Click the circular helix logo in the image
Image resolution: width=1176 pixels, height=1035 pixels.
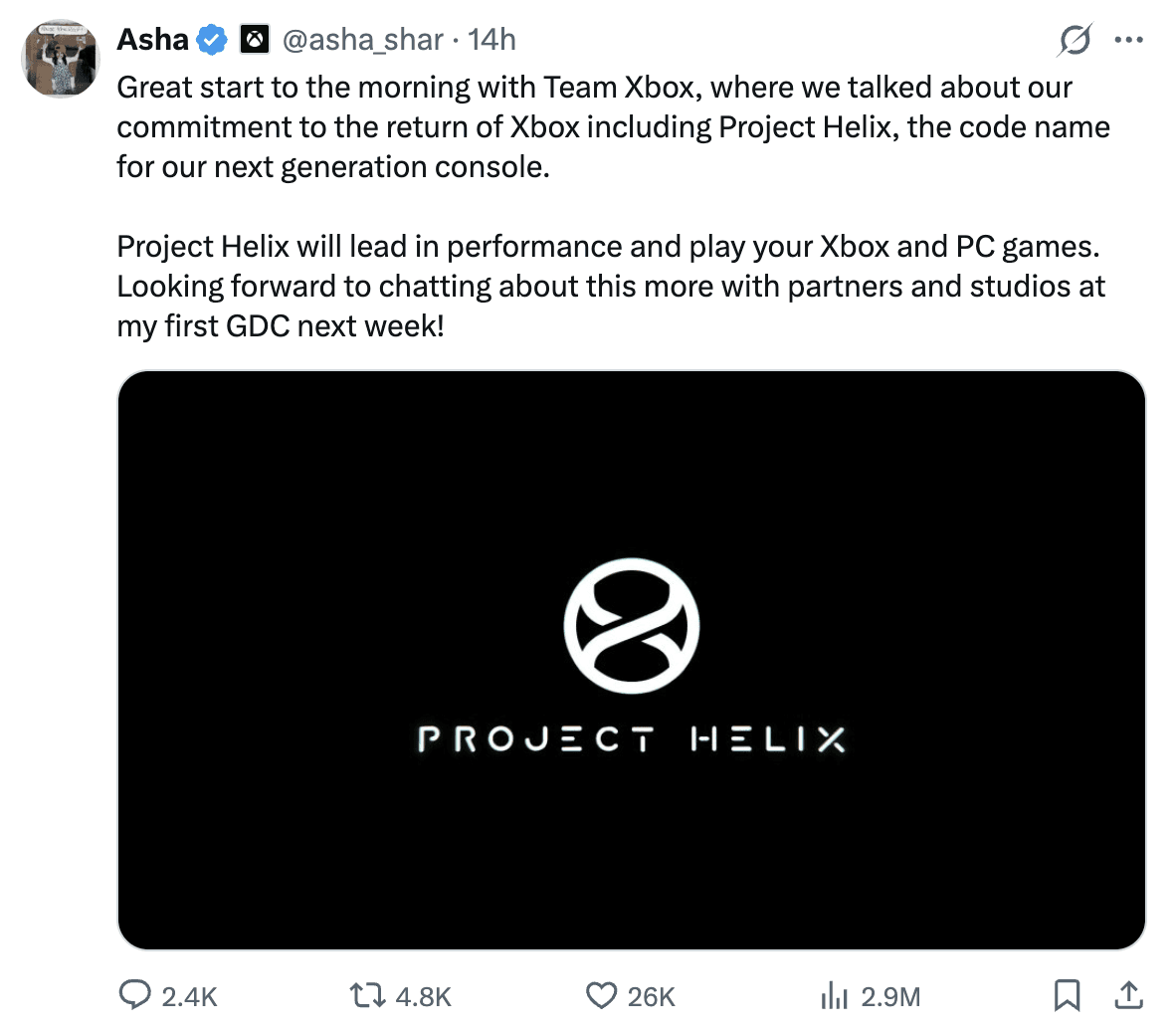pyautogui.click(x=632, y=626)
